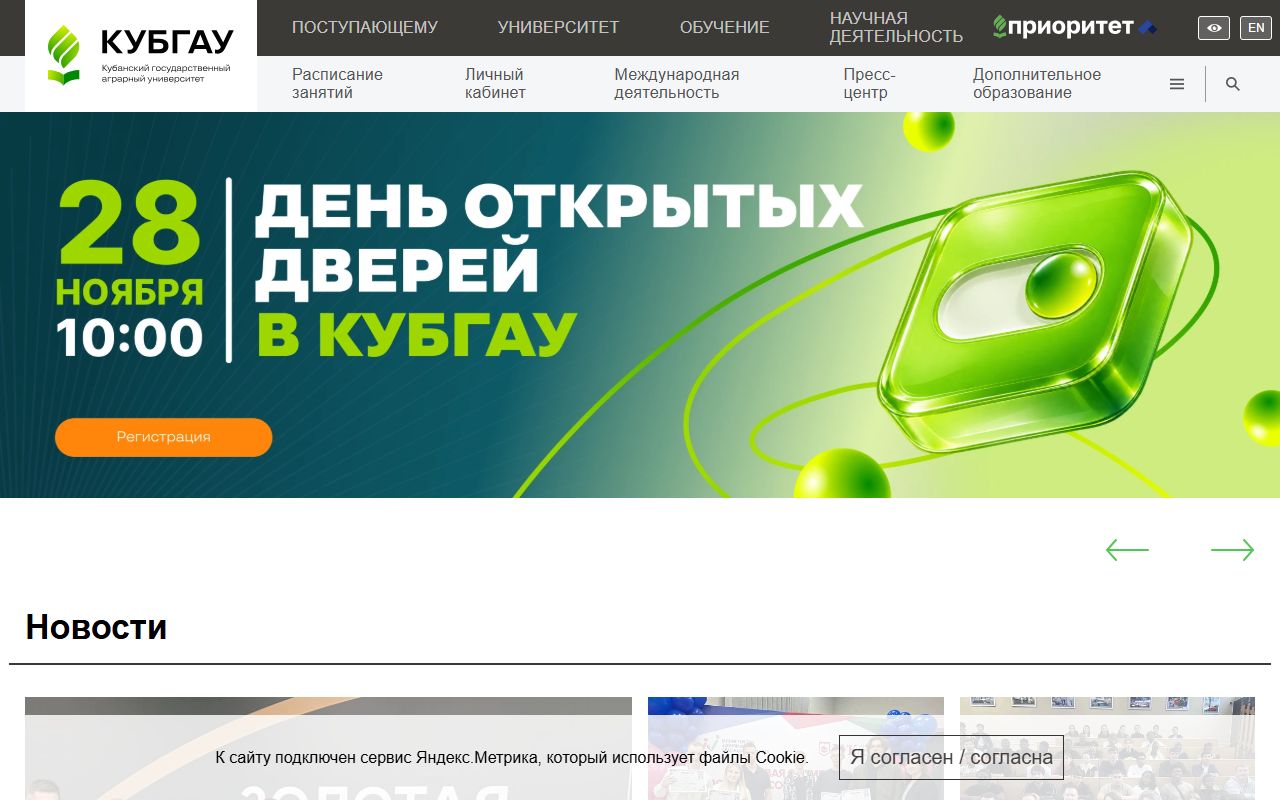Viewport: 1280px width, 800px height.
Task: Open site search magnifier icon
Action: (1233, 84)
